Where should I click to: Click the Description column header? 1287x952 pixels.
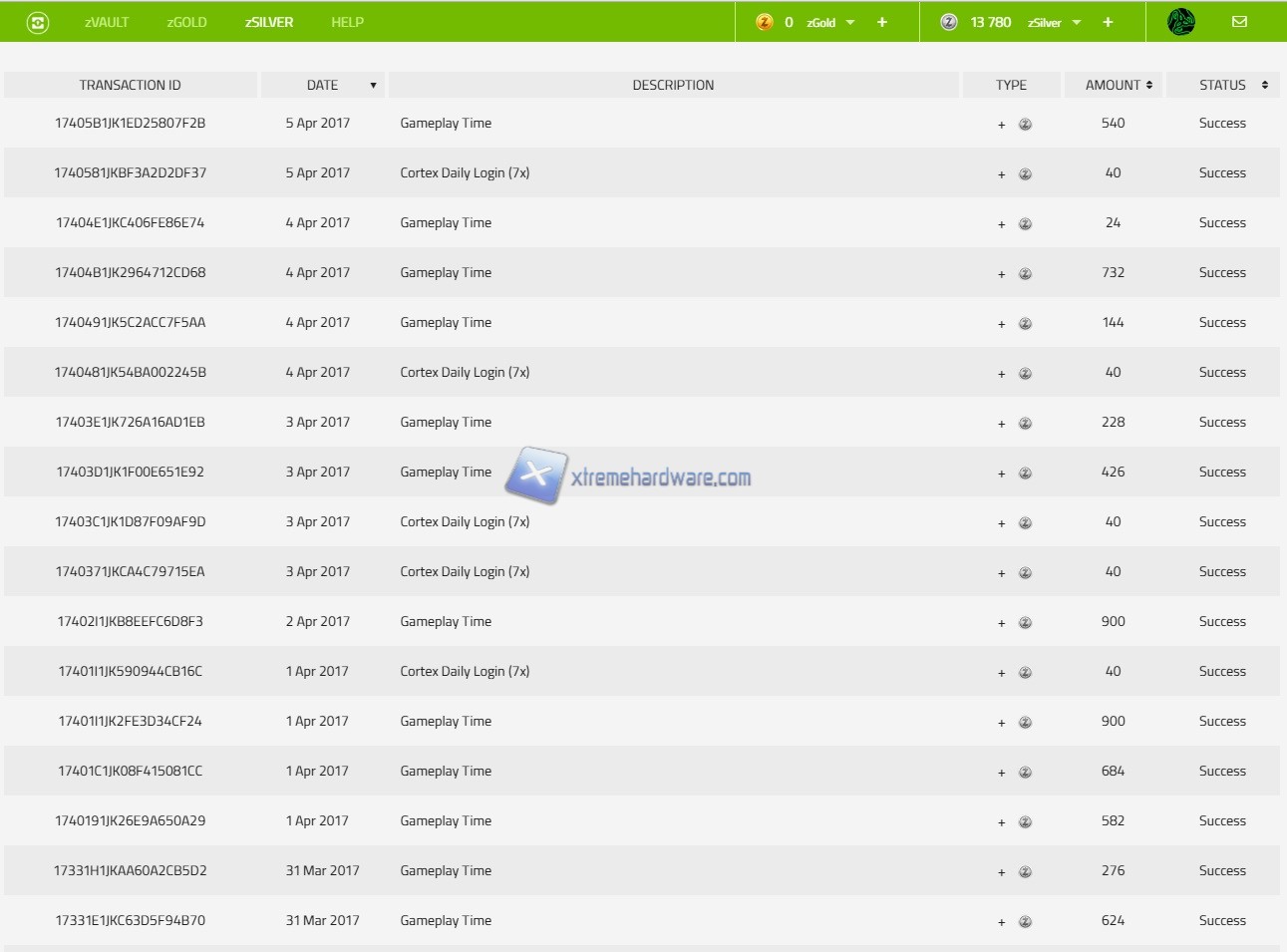point(673,85)
